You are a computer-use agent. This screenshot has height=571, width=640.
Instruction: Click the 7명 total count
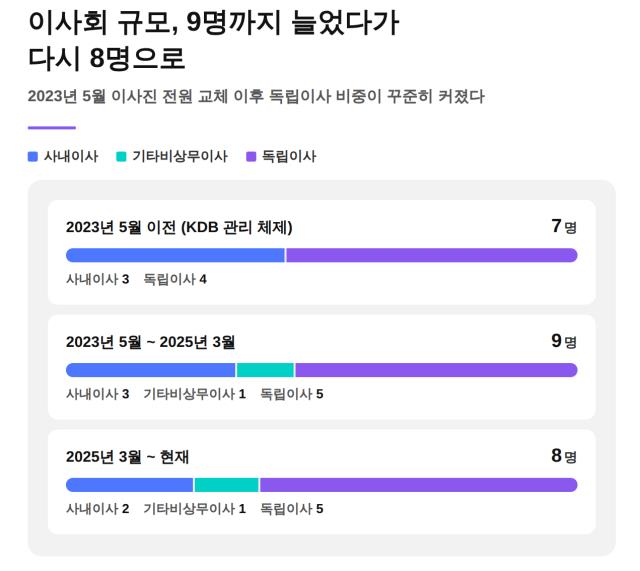click(564, 226)
